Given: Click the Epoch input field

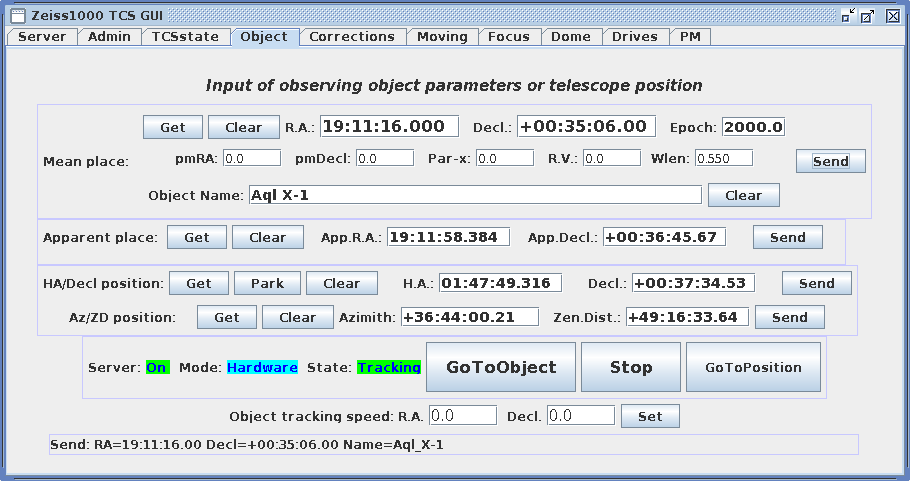Looking at the screenshot, I should 753,127.
